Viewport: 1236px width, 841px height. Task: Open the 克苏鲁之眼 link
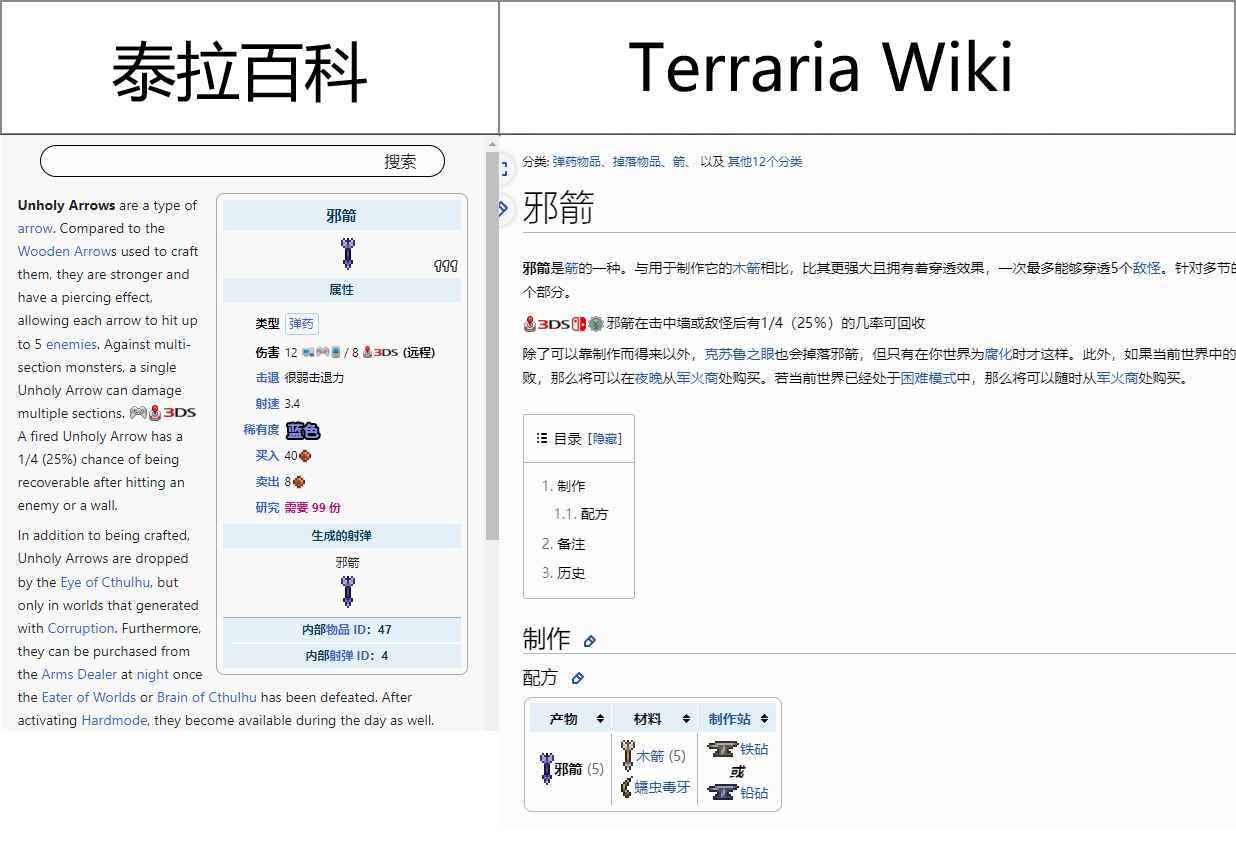[x=739, y=354]
